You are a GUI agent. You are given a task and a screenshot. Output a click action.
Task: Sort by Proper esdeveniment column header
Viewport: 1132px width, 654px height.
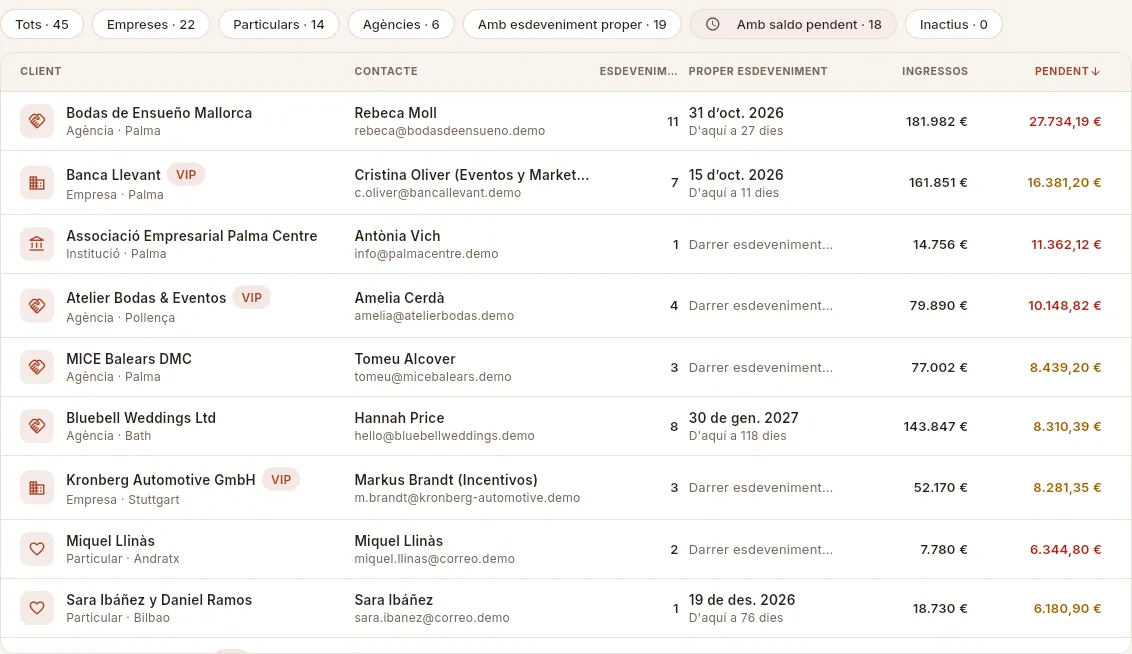click(x=758, y=71)
